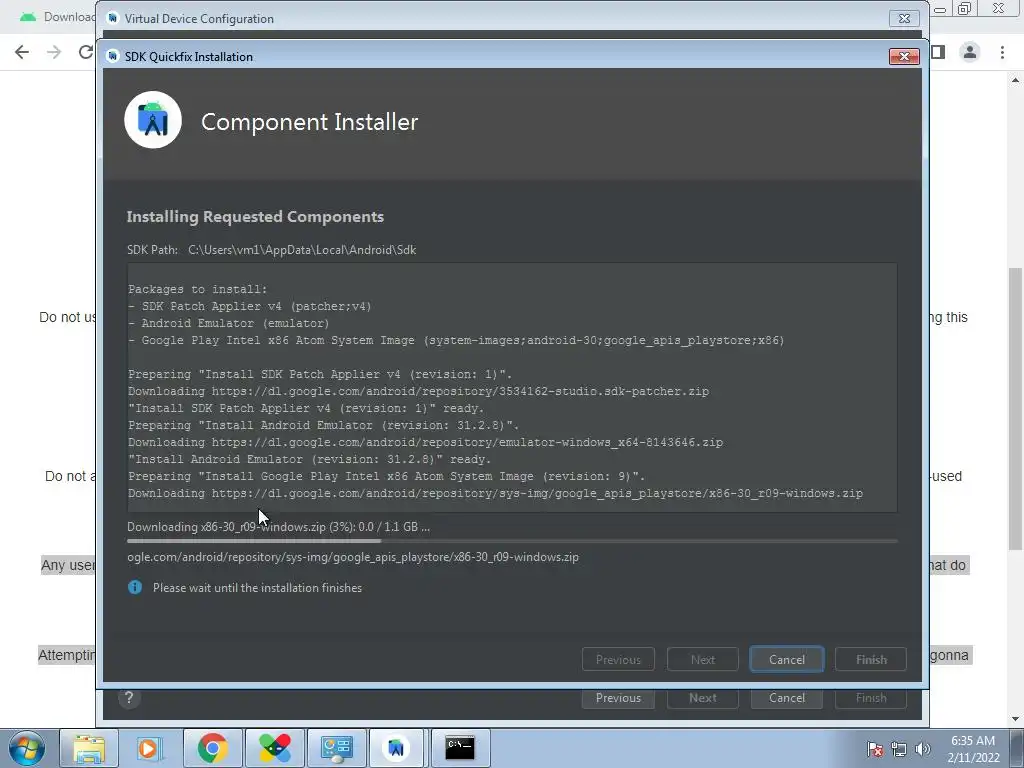This screenshot has width=1024, height=768.
Task: Close the SDK Quickfix Installation dialog
Action: tap(904, 56)
